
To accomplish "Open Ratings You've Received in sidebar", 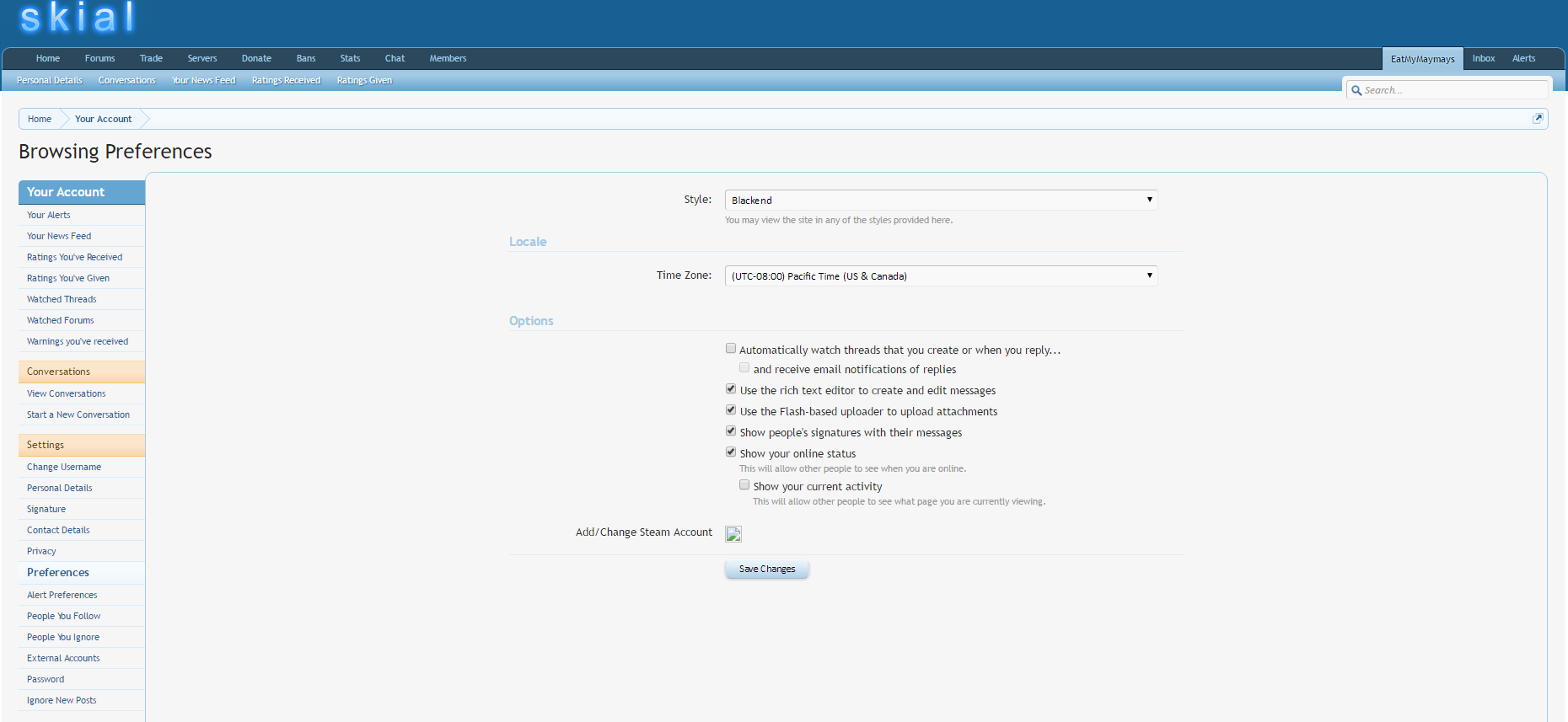I will [82, 257].
